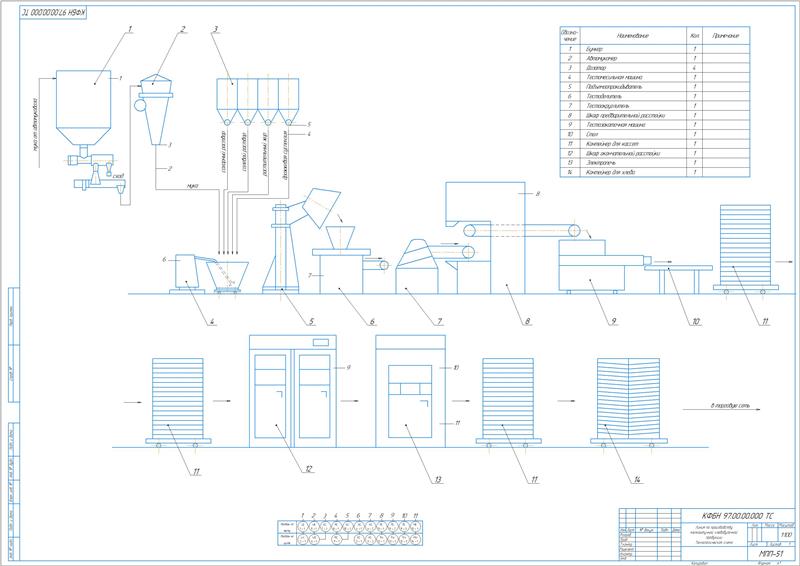
Task: Select the 'Примечание' column header
Action: tap(726, 36)
